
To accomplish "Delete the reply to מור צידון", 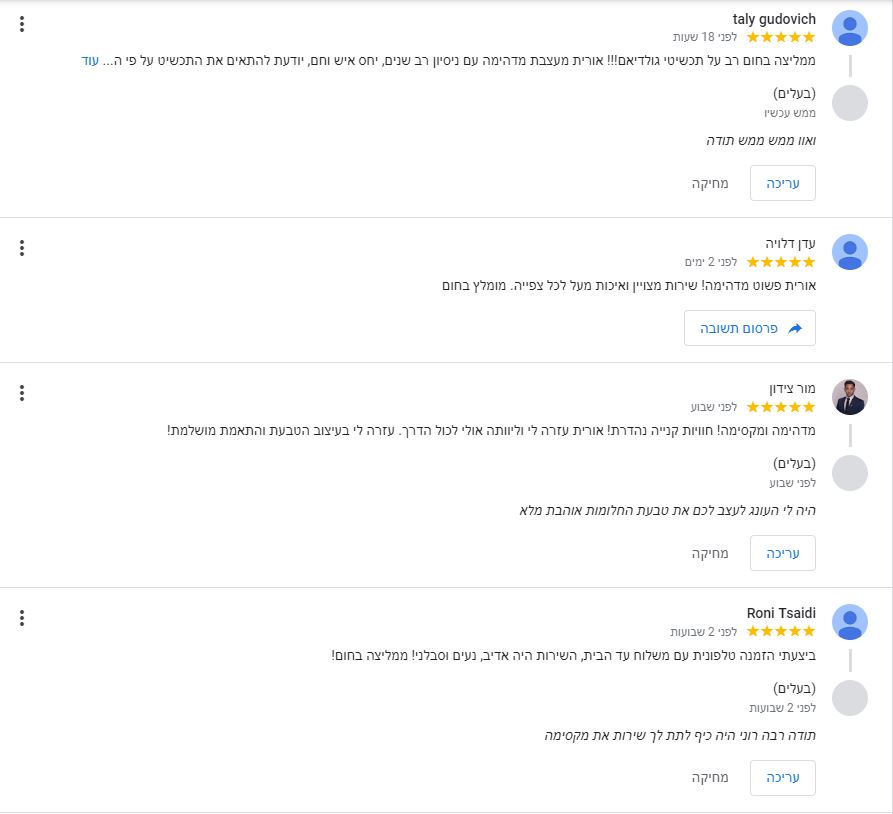I will 710,553.
